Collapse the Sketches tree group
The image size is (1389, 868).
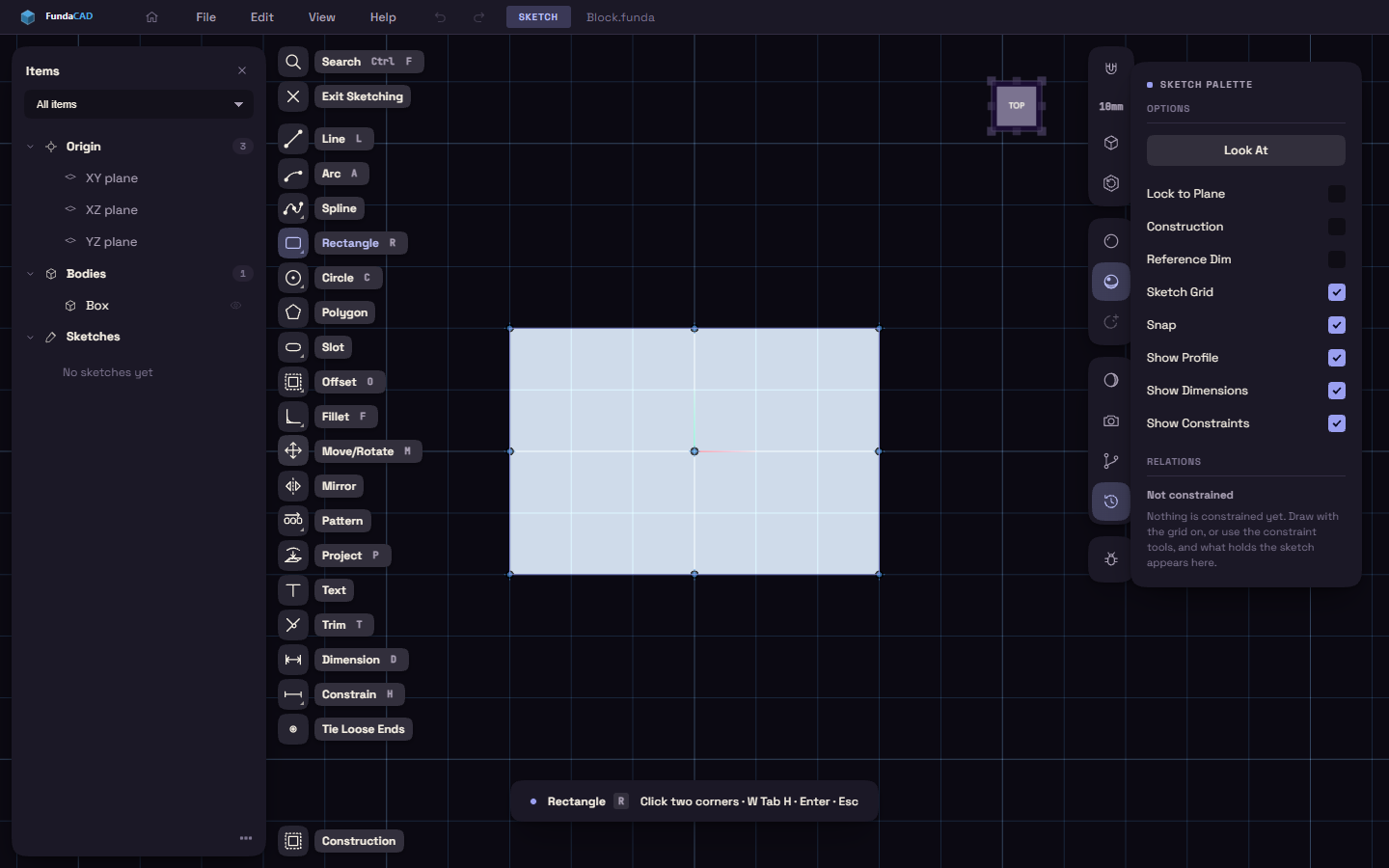30,337
